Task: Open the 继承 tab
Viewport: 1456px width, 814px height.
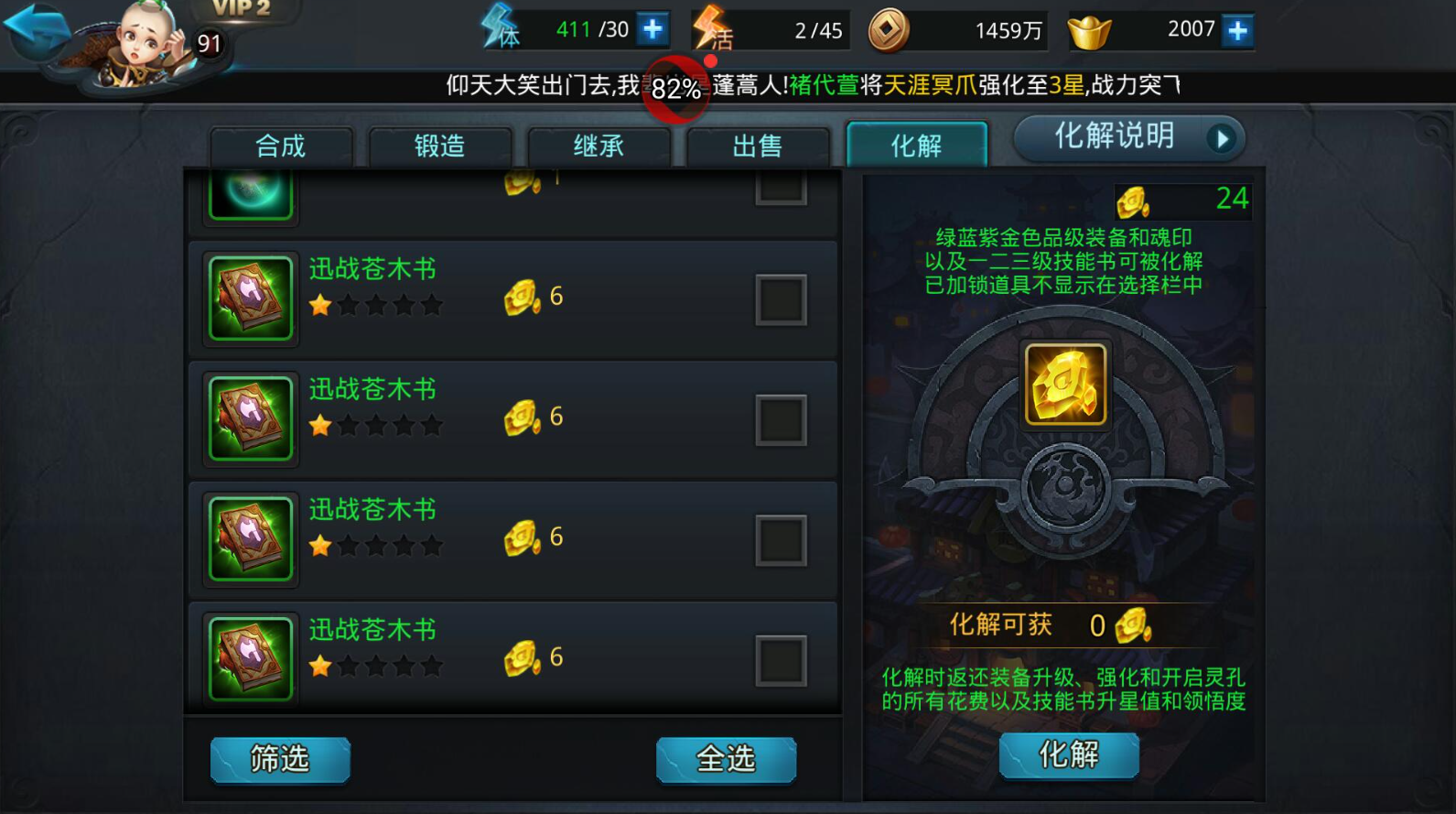Action: [599, 147]
